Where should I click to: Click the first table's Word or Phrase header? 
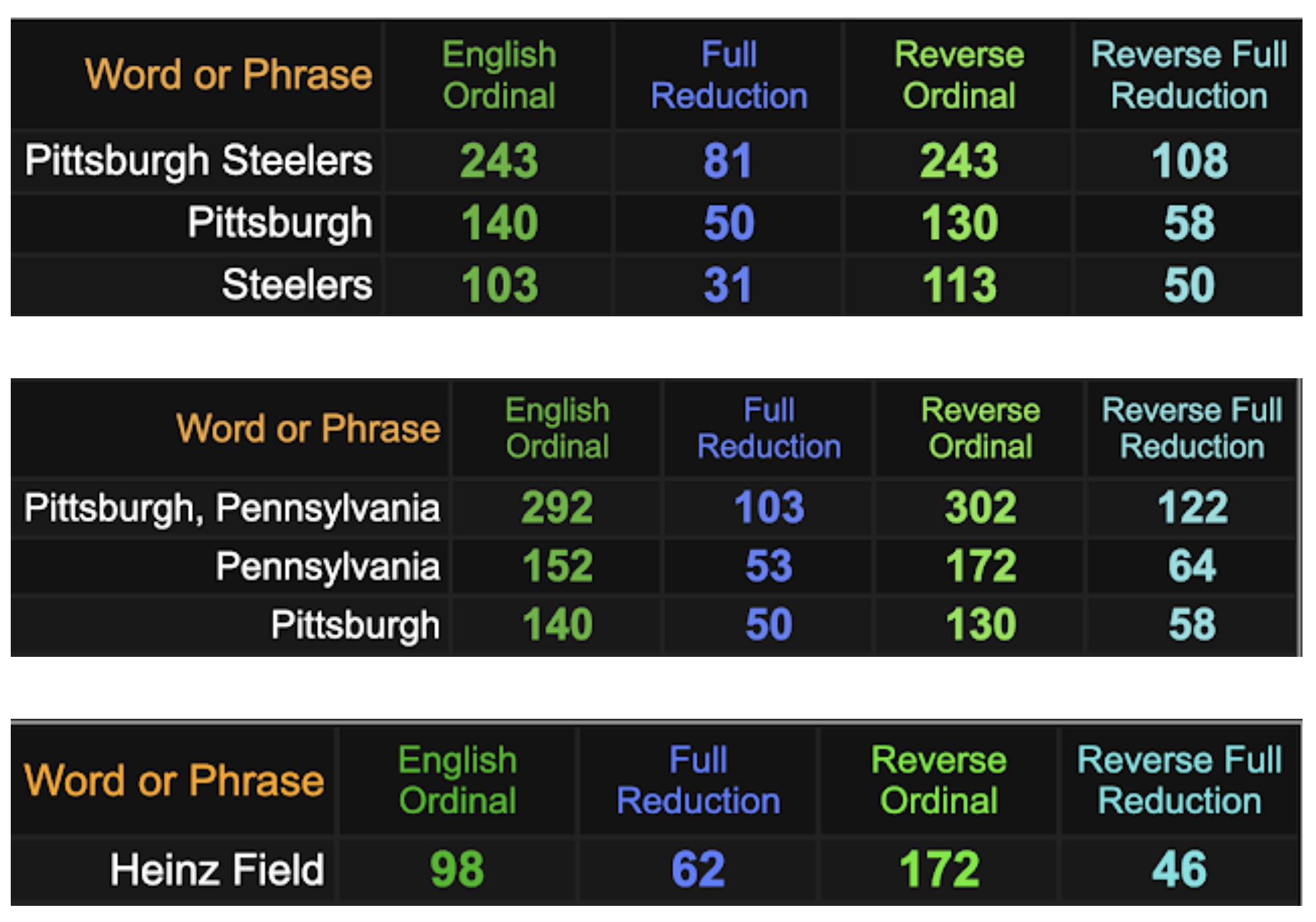pyautogui.click(x=228, y=74)
